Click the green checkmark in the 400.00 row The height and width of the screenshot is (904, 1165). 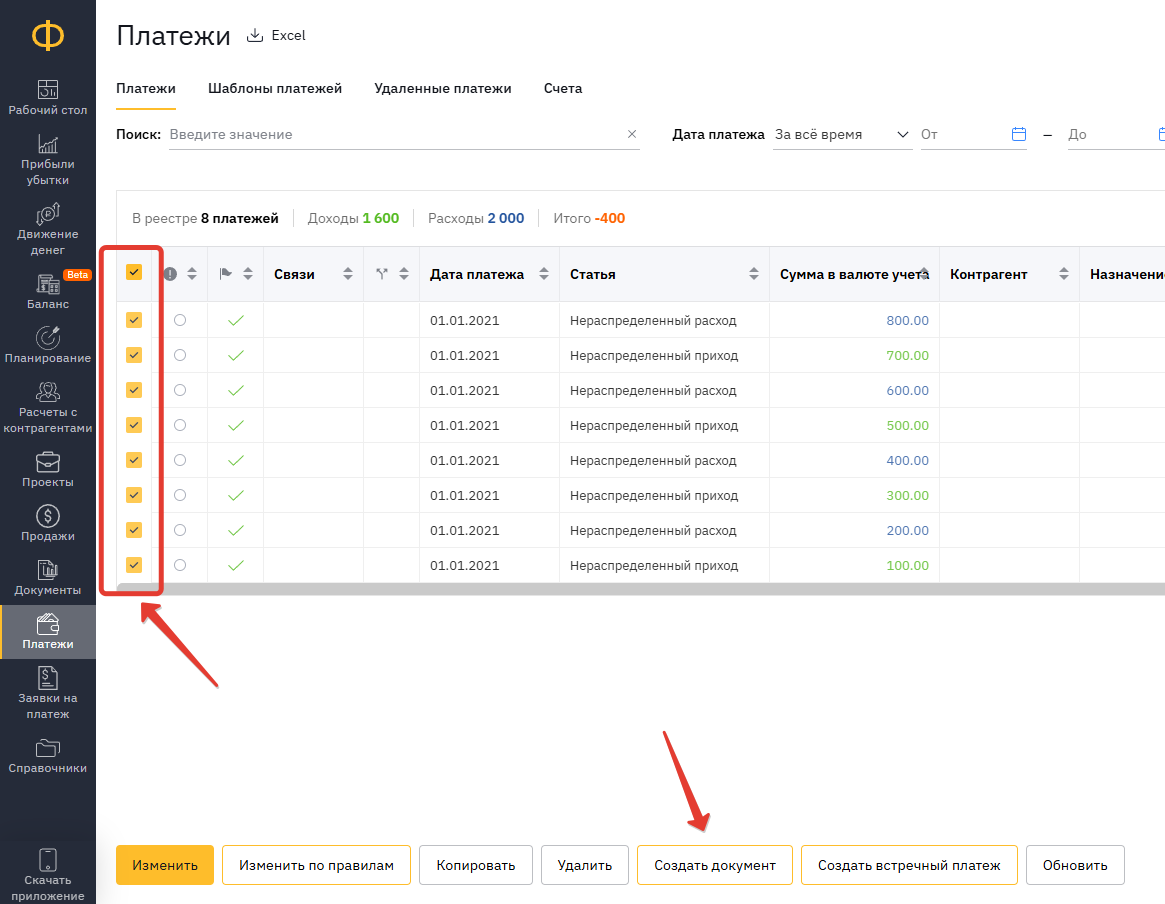point(236,461)
